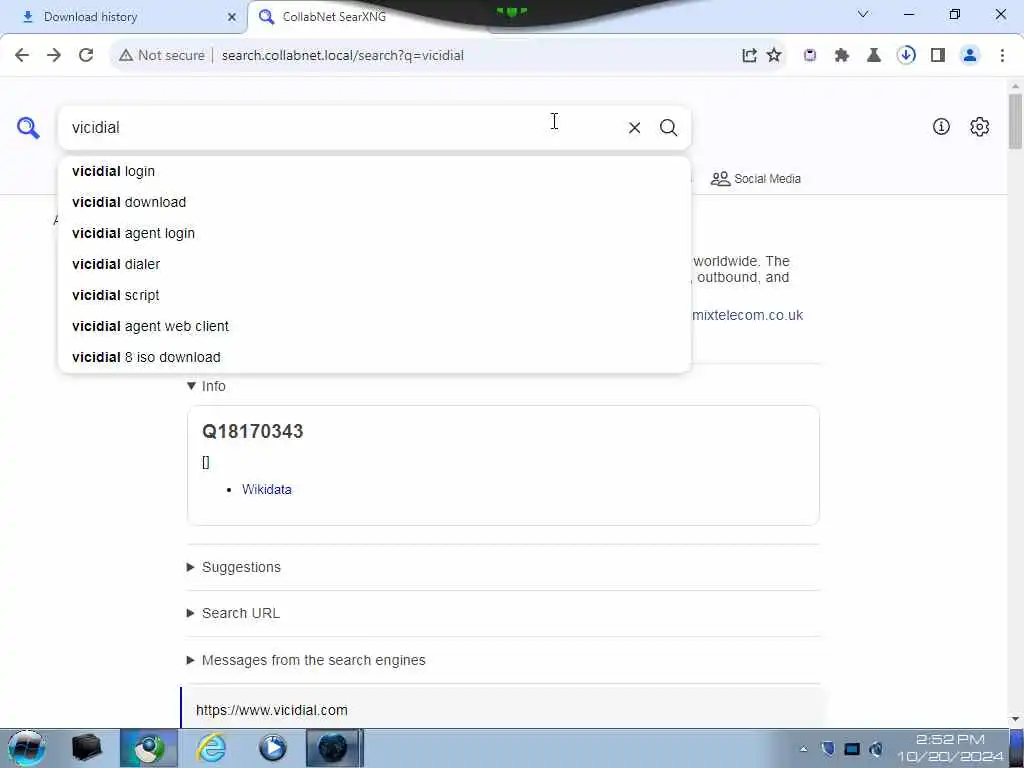
Task: Expand Messages from the search engines
Action: pyautogui.click(x=306, y=660)
